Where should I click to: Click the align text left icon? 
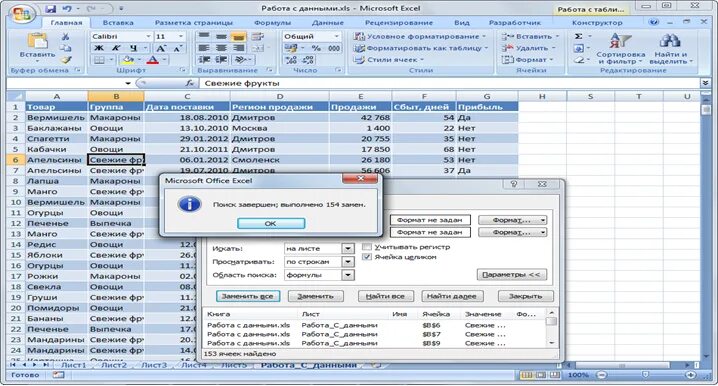tap(204, 48)
